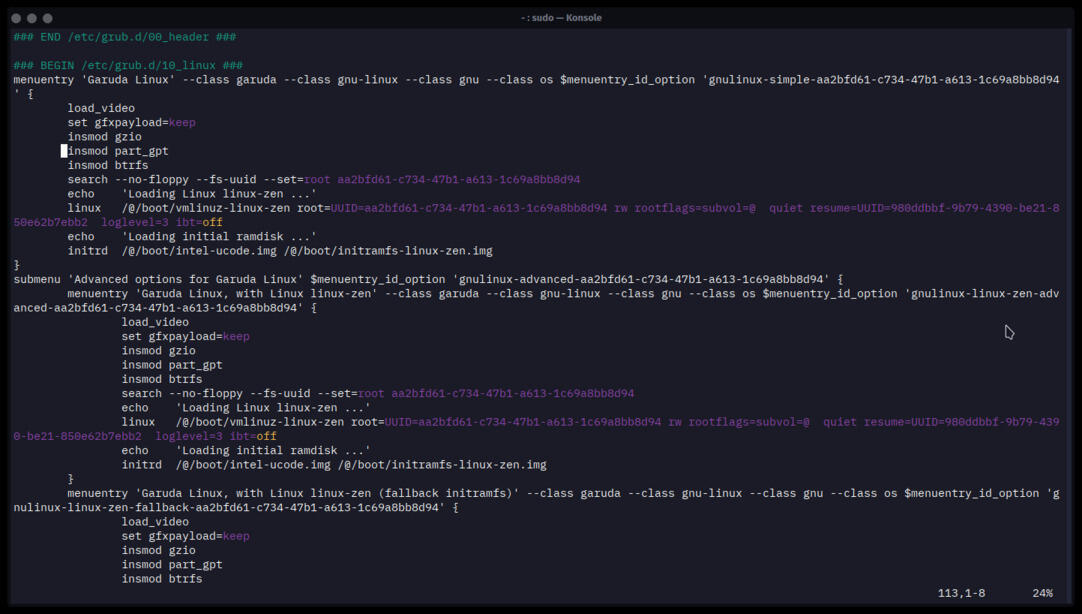Image resolution: width=1082 pixels, height=614 pixels.
Task: Click '/@/boot/vmlinuz-linux-zen' in the first linux line
Action: [x=206, y=208]
